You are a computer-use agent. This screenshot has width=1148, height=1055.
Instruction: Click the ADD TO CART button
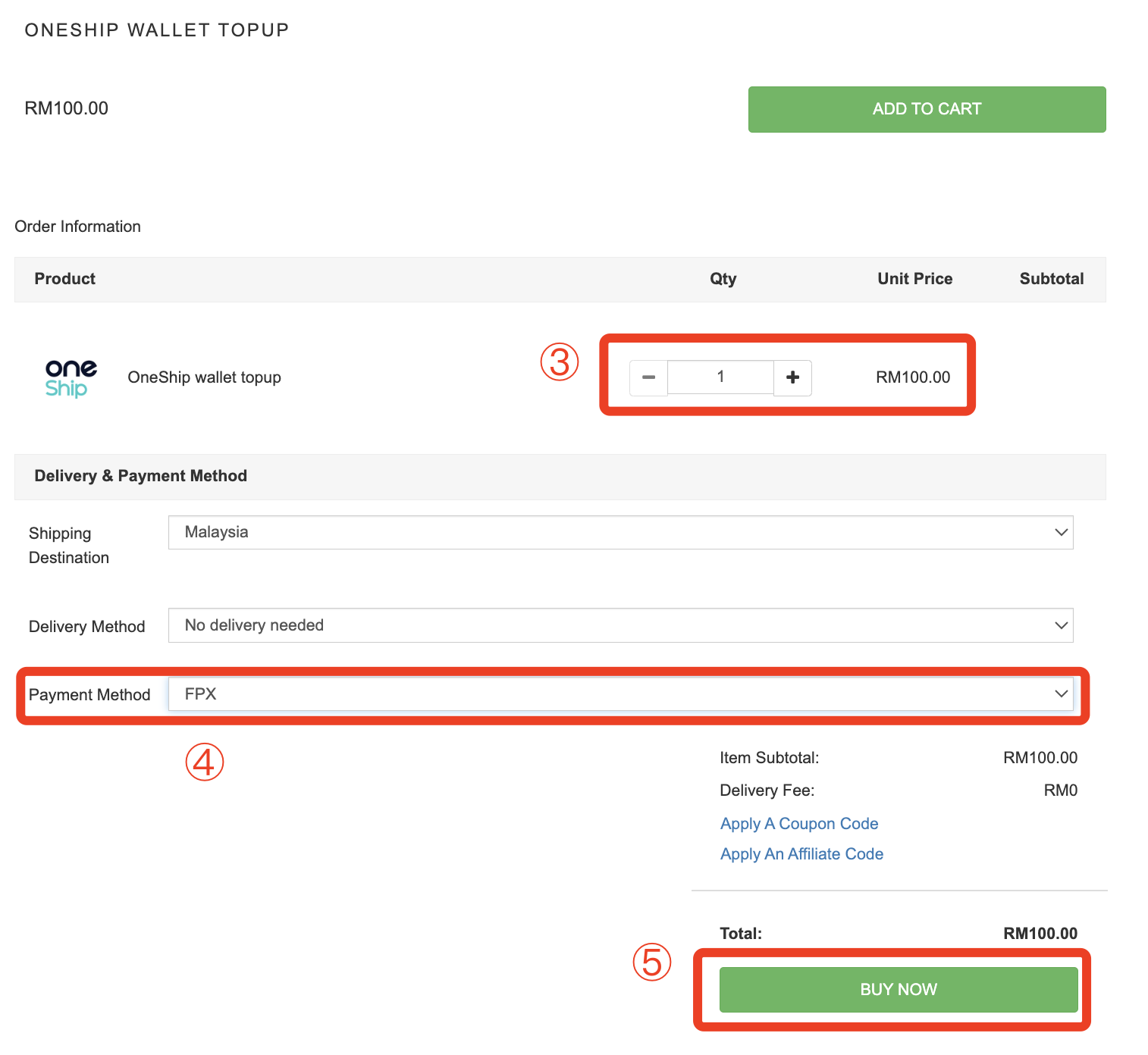tap(927, 109)
